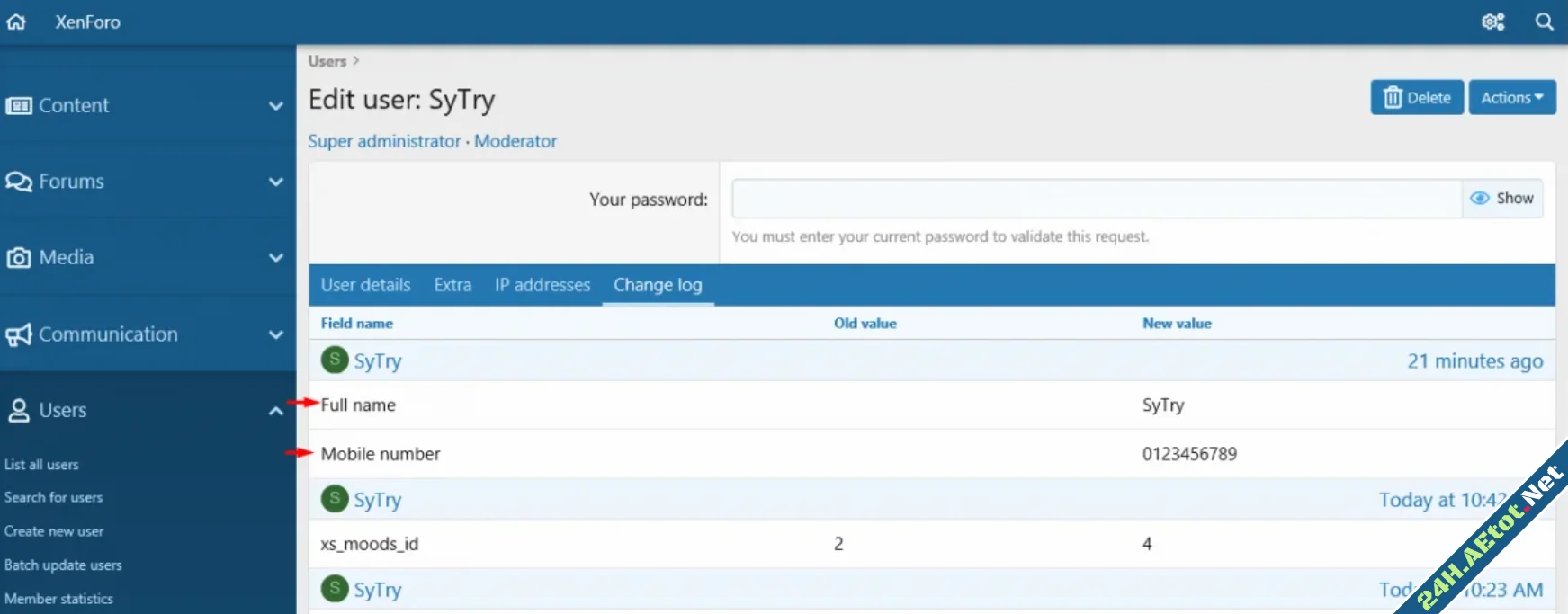This screenshot has height=614, width=1568.
Task: Collapse the Users sidebar section
Action: pyautogui.click(x=275, y=411)
